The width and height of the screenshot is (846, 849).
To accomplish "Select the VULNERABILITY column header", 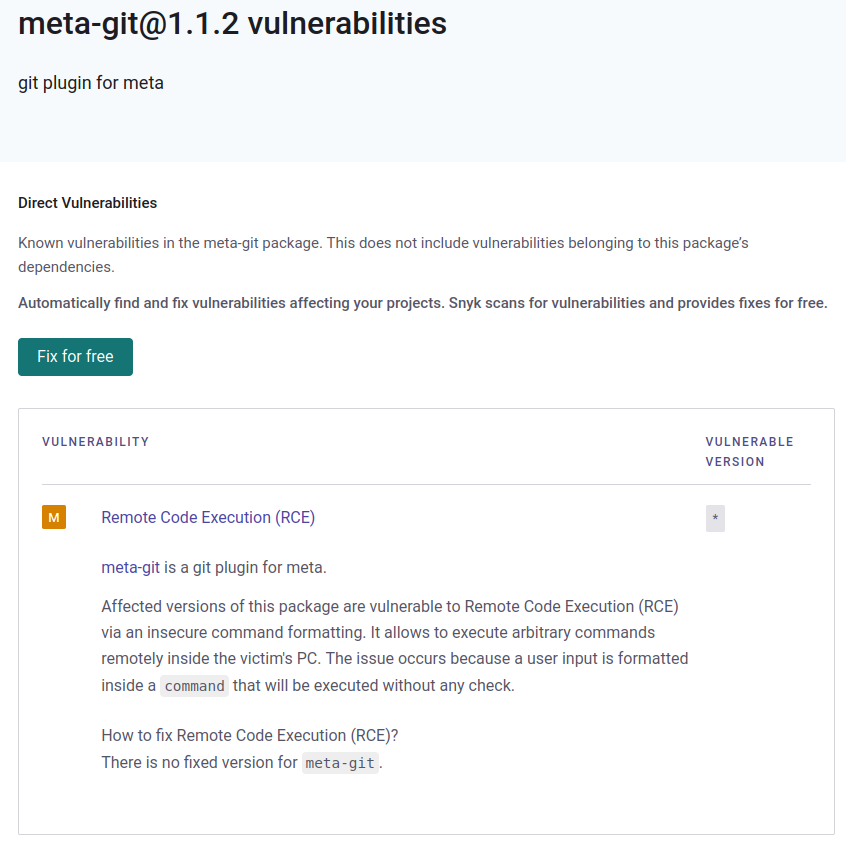I will (95, 442).
